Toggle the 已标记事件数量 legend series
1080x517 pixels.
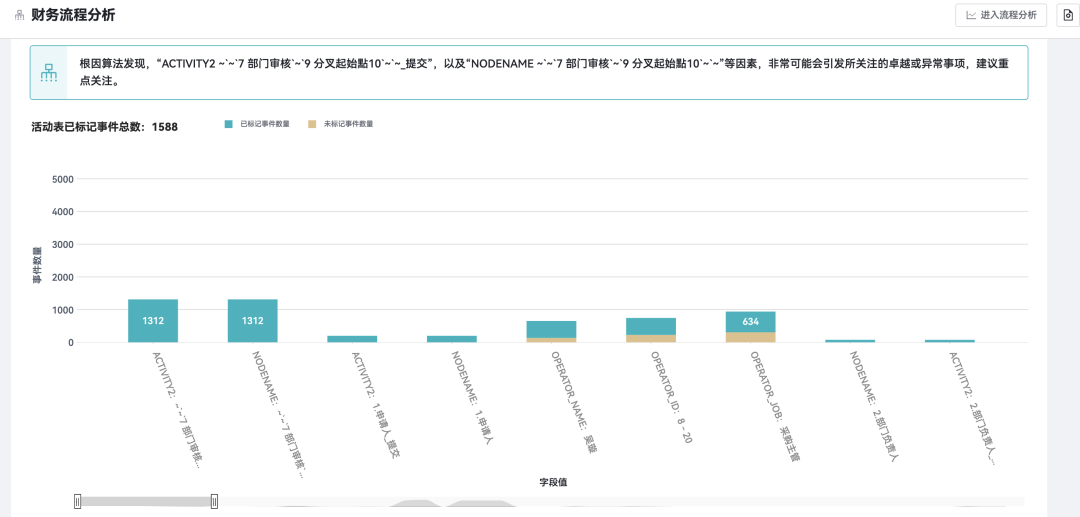click(x=264, y=124)
